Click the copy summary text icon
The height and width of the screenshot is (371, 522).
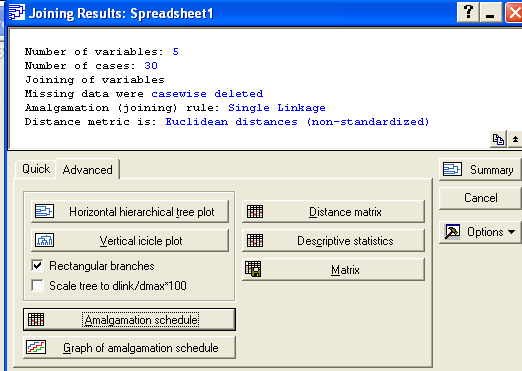[x=498, y=139]
